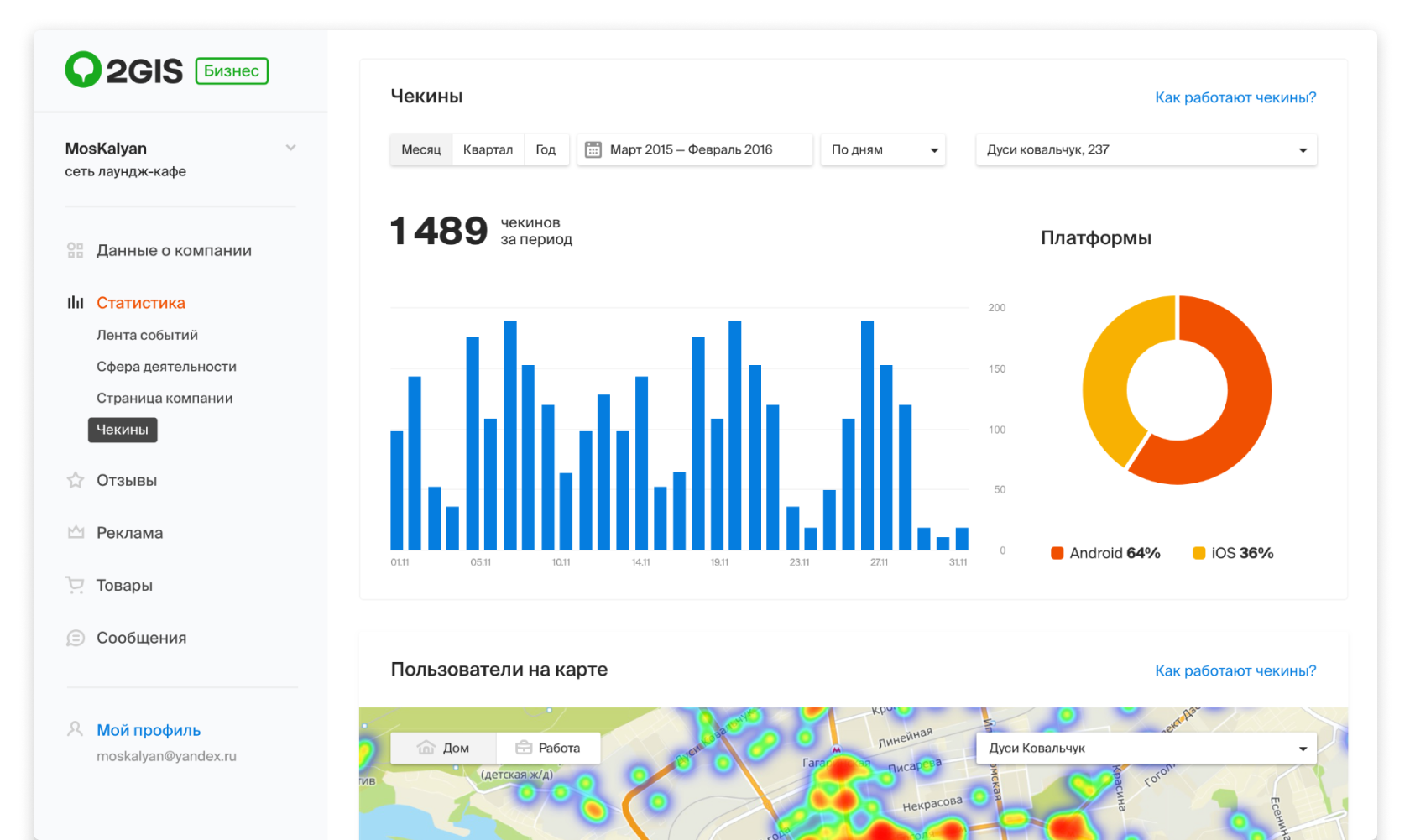Open the Отзывы section
This screenshot has width=1410, height=840.
tap(127, 481)
